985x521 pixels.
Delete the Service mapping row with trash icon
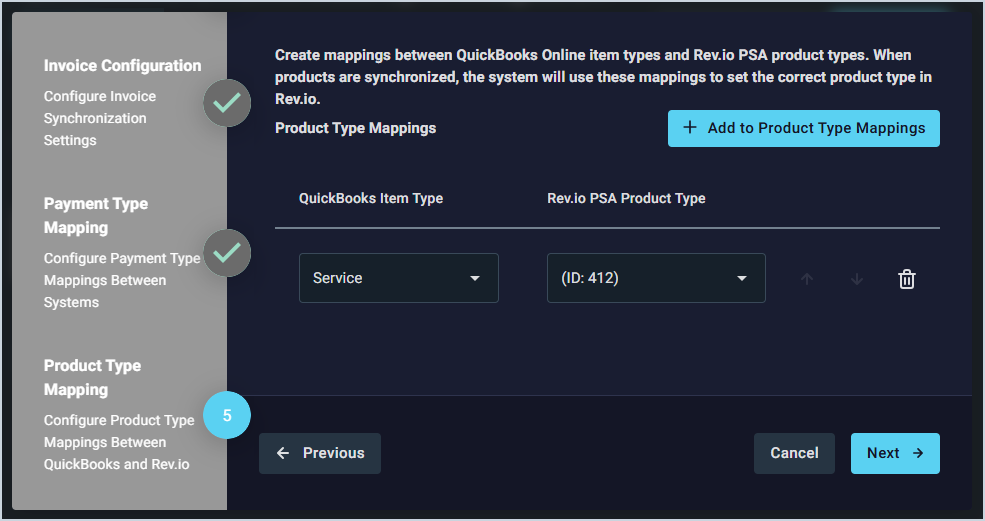click(x=907, y=279)
